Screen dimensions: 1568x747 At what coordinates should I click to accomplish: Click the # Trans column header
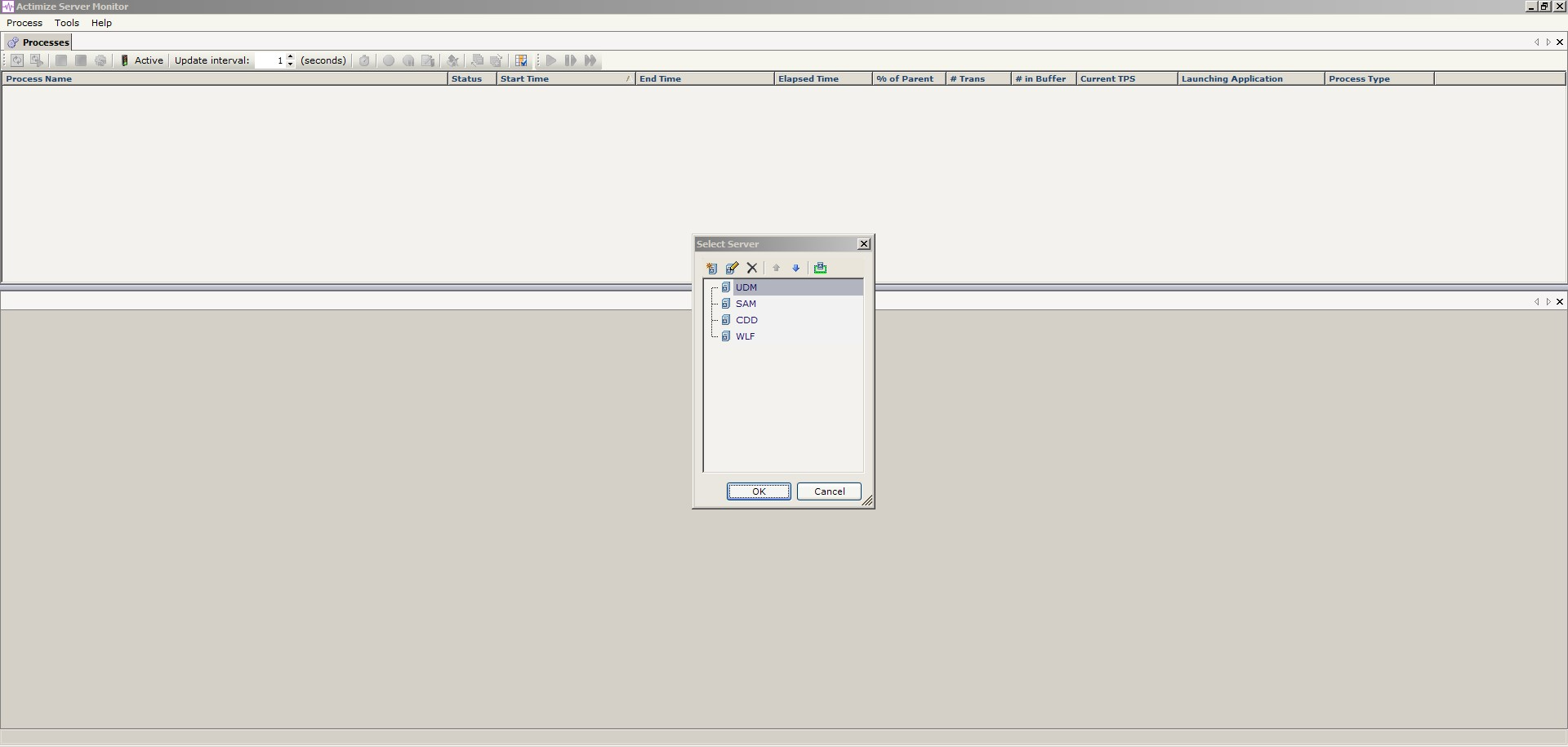[978, 79]
